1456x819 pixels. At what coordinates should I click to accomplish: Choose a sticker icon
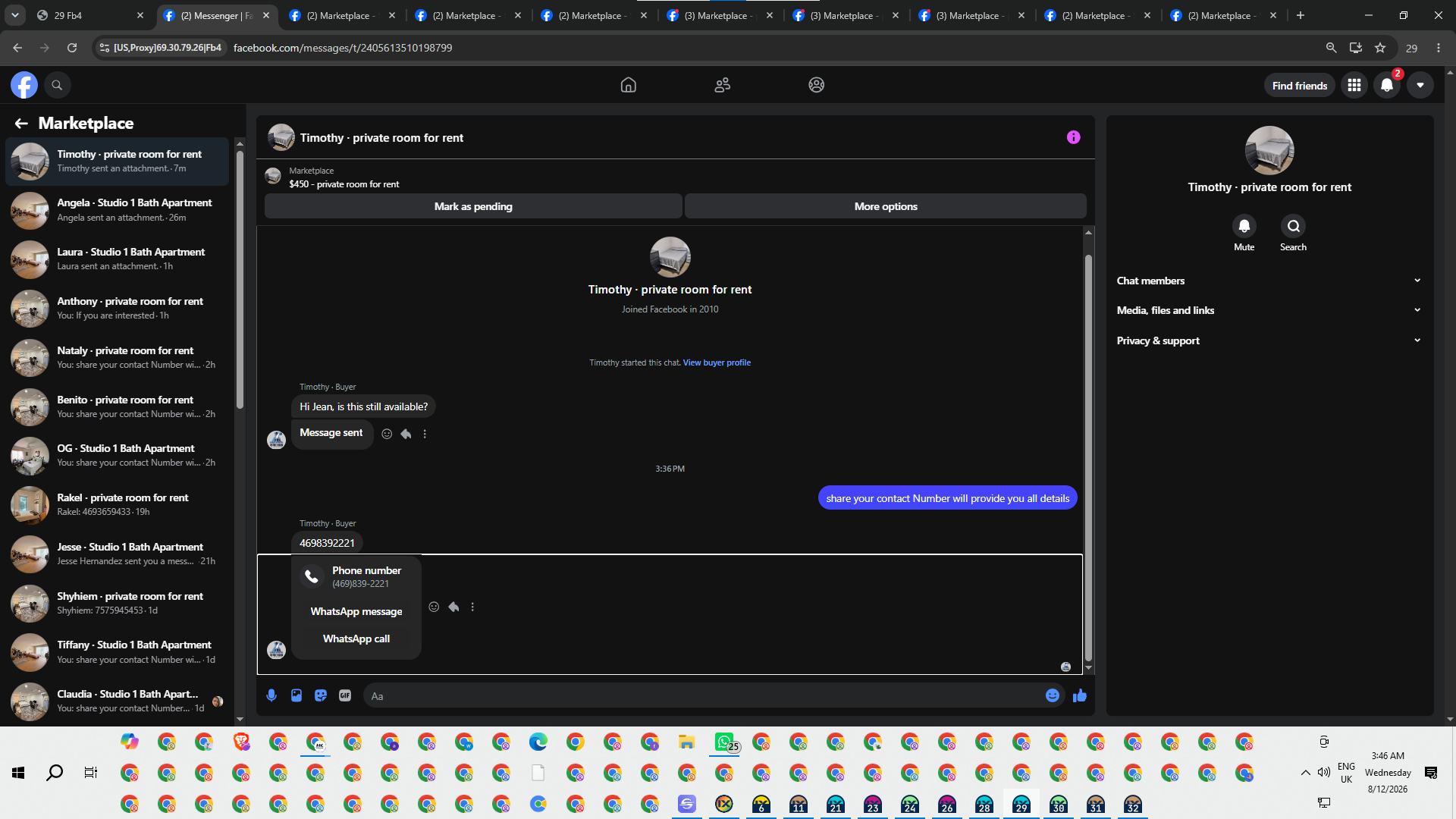coord(321,695)
